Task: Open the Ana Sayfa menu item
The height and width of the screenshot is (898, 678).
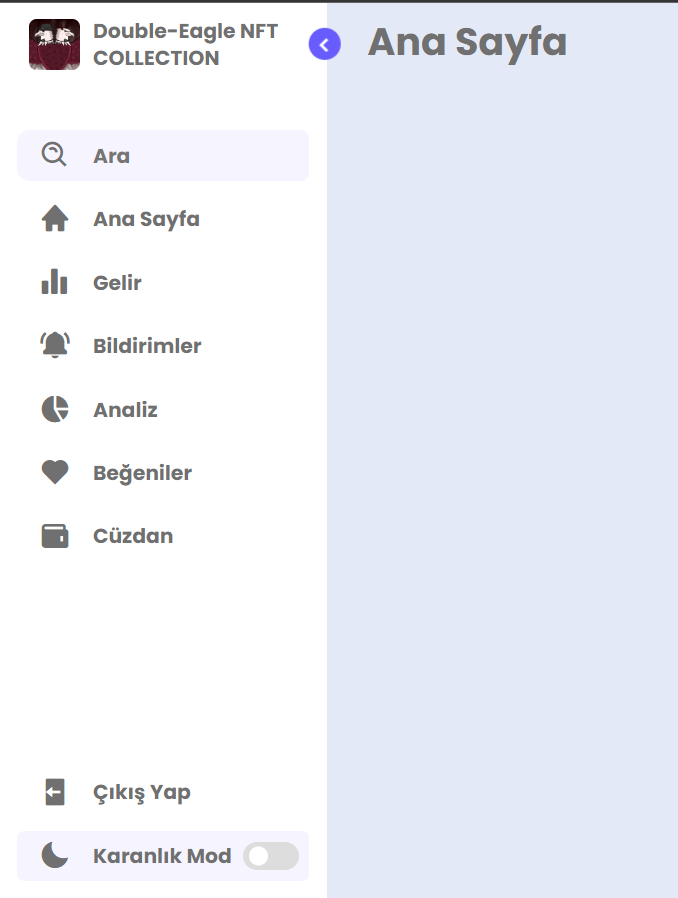Action: pyautogui.click(x=146, y=218)
